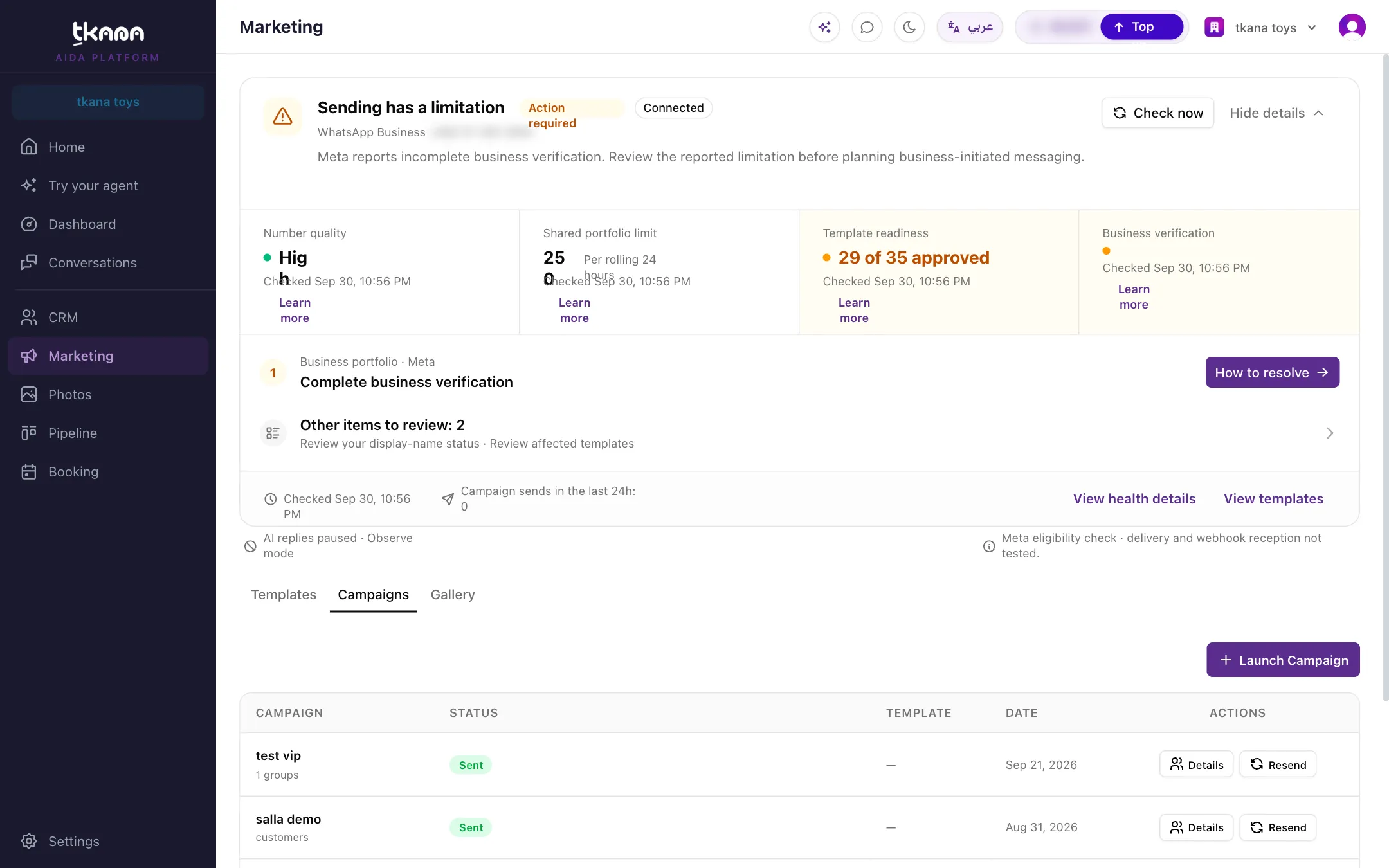Click Learn more under Business verification
Image resolution: width=1389 pixels, height=868 pixels.
click(x=1134, y=297)
